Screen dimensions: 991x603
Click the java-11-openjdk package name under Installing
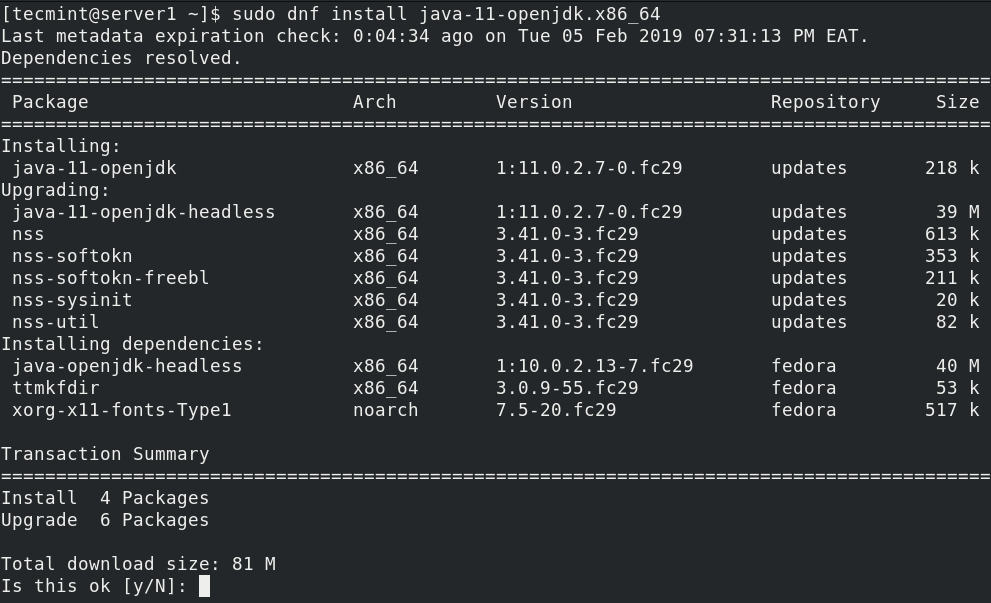pos(94,168)
